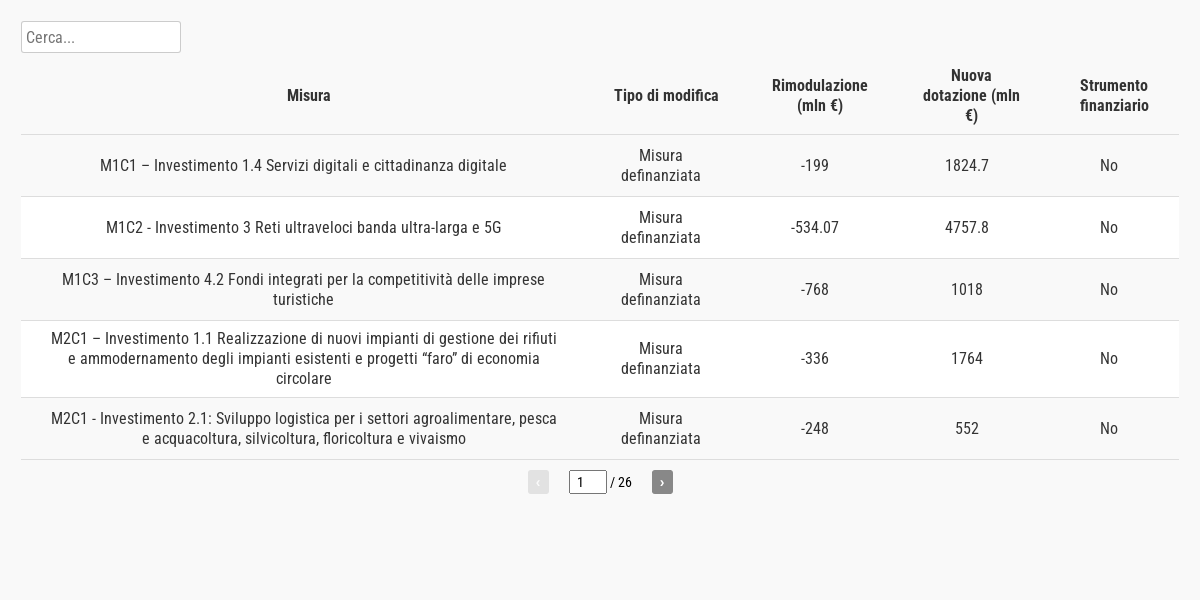The width and height of the screenshot is (1200, 600).
Task: Sort by Misura column header
Action: tap(308, 96)
